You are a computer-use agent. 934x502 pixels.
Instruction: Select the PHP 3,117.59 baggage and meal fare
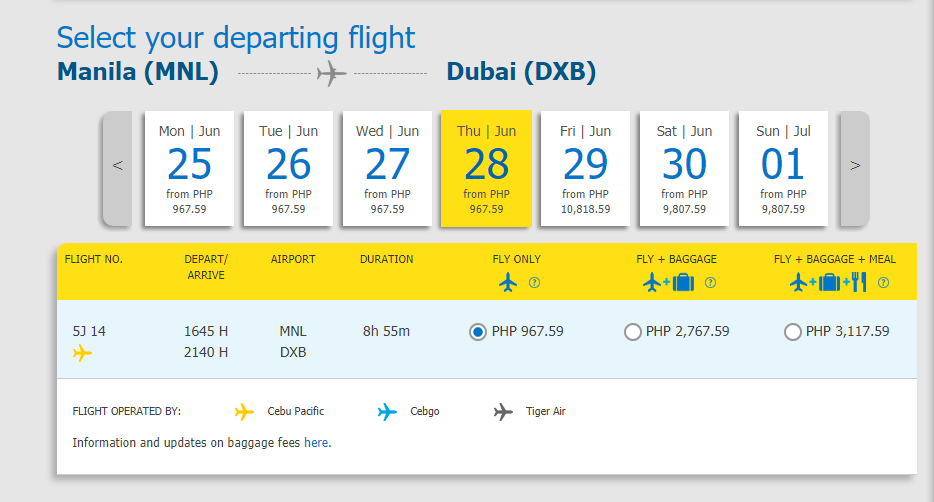point(792,332)
